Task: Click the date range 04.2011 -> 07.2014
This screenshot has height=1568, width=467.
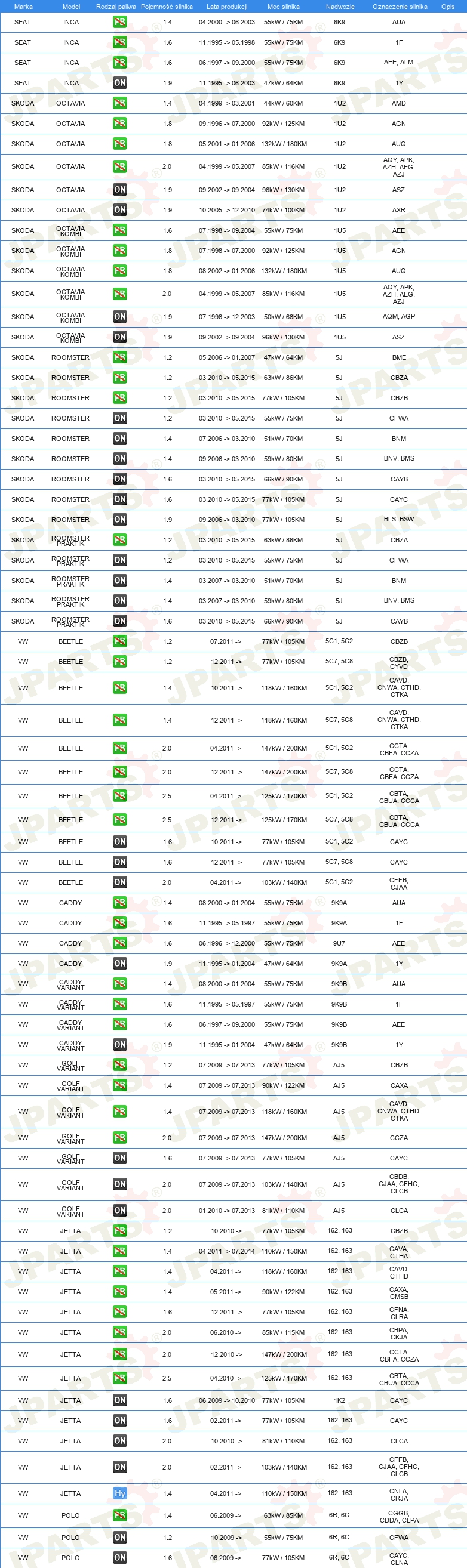Action: click(226, 1251)
